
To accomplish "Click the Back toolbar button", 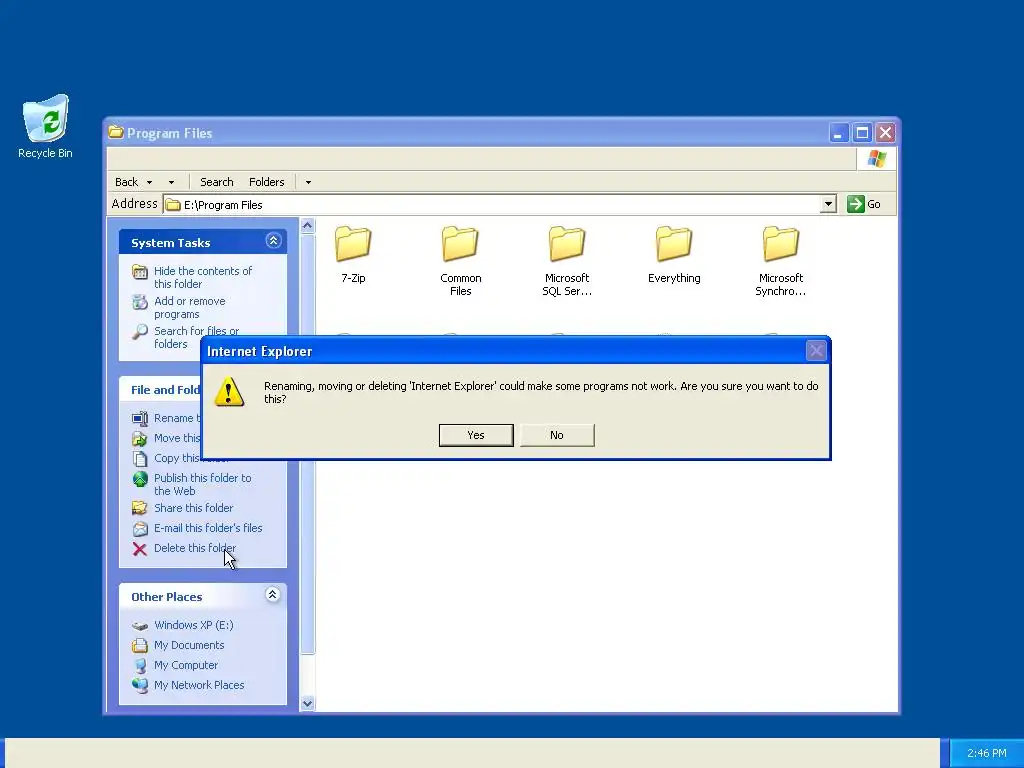I will 126,182.
